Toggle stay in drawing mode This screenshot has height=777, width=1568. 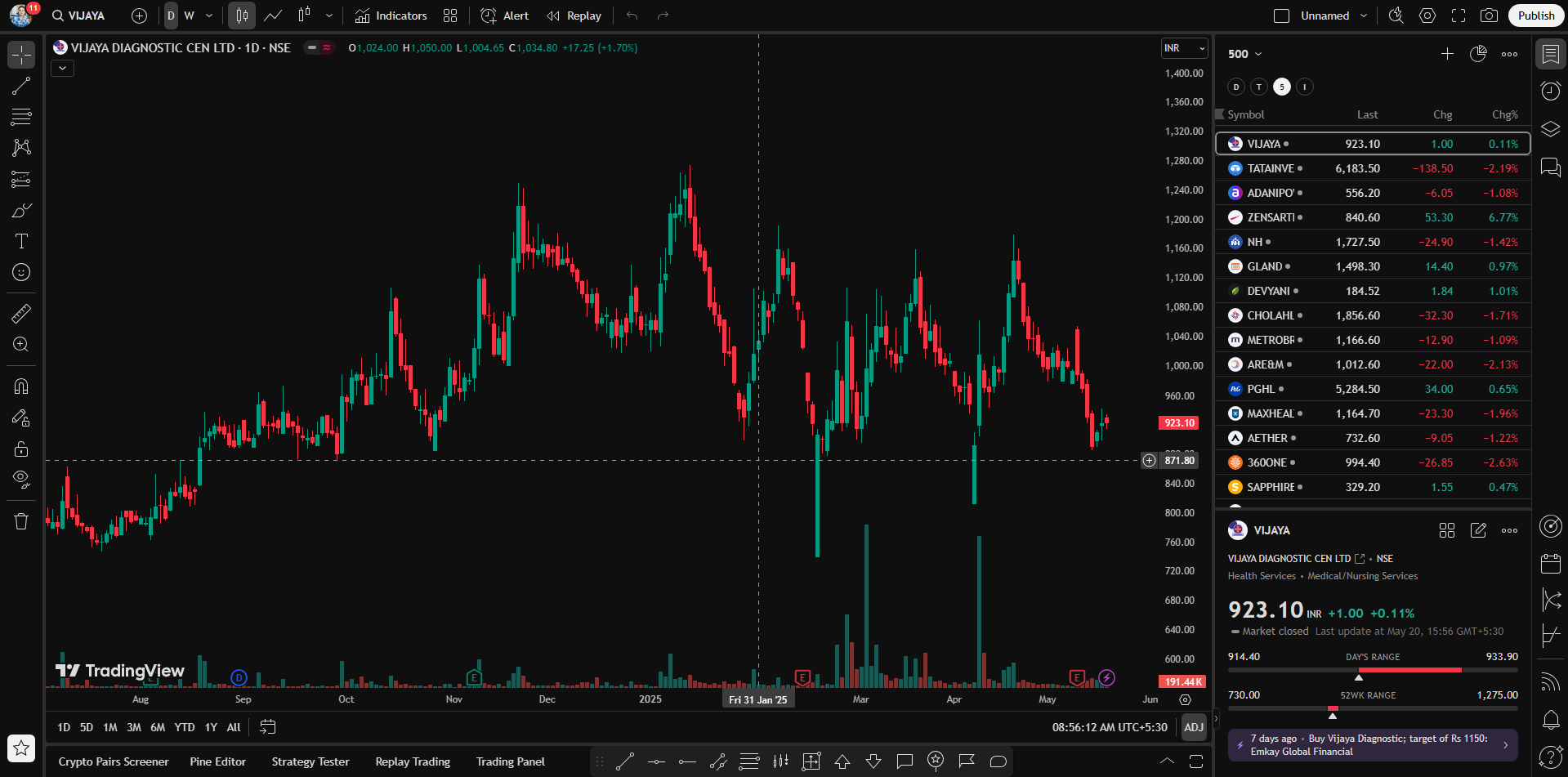click(x=21, y=418)
